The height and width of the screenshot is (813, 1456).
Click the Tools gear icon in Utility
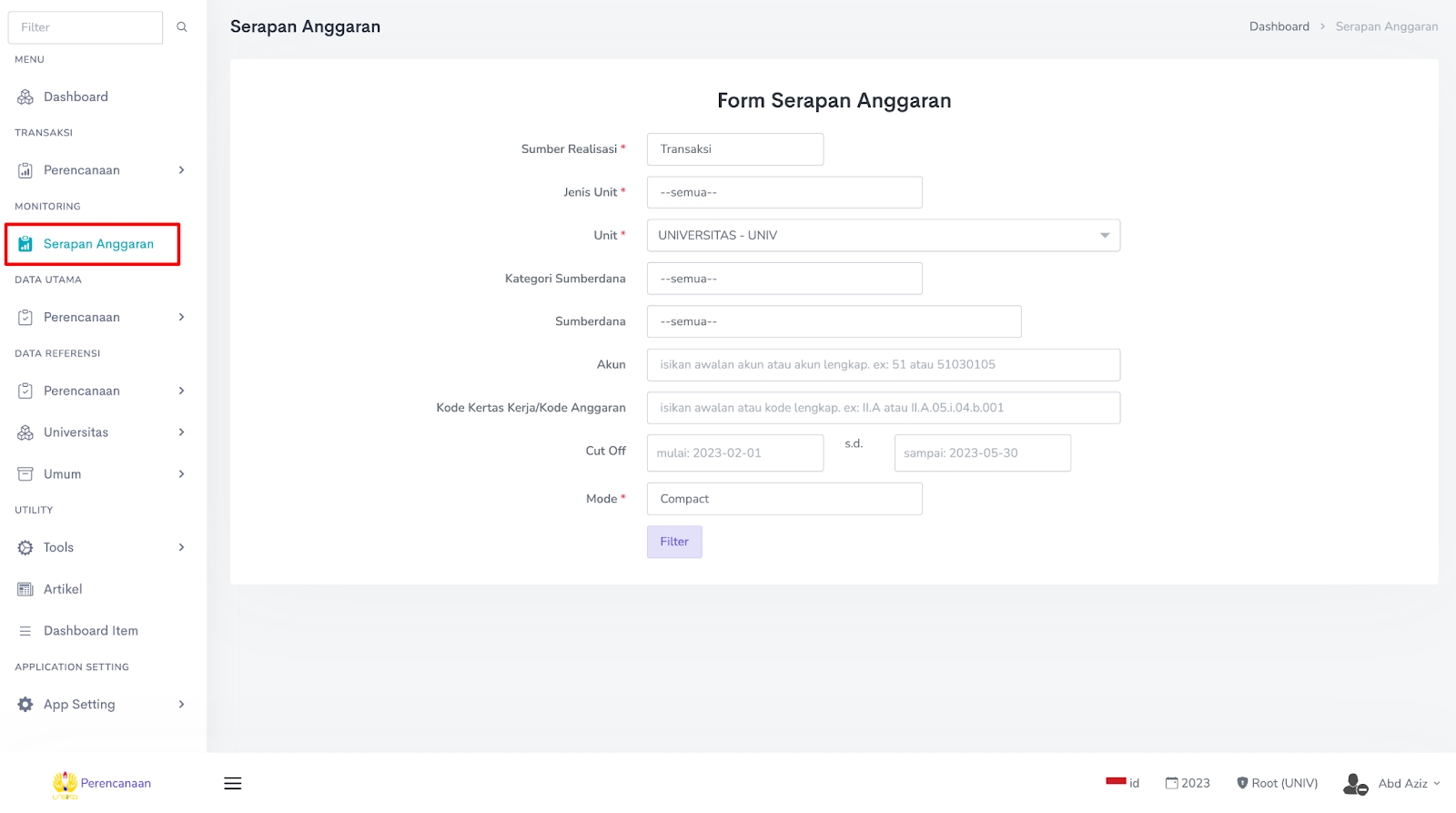[25, 548]
